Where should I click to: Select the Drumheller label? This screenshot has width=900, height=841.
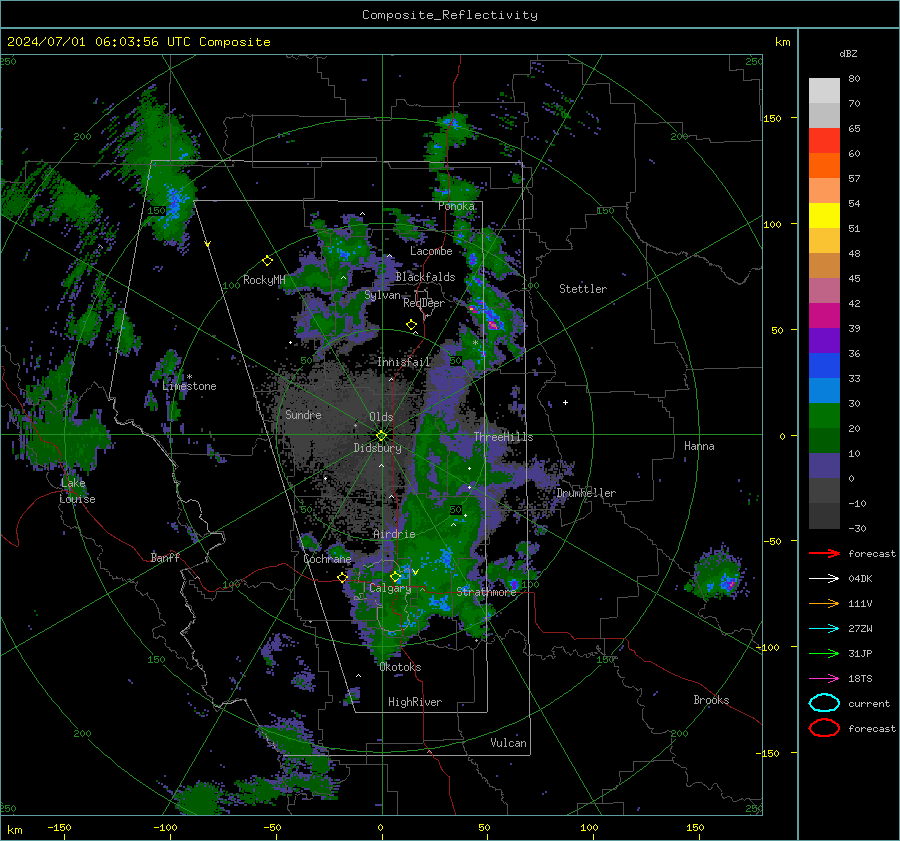click(x=586, y=493)
